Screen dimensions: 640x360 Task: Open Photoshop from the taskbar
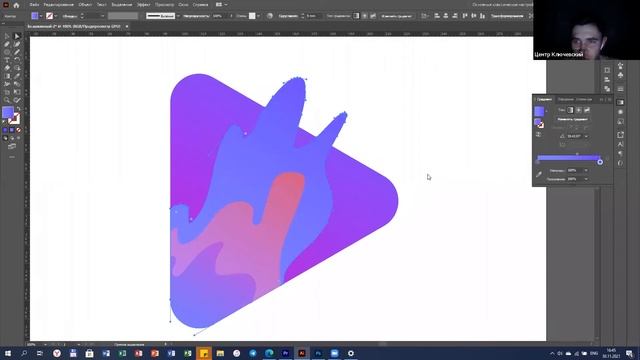[x=318, y=353]
